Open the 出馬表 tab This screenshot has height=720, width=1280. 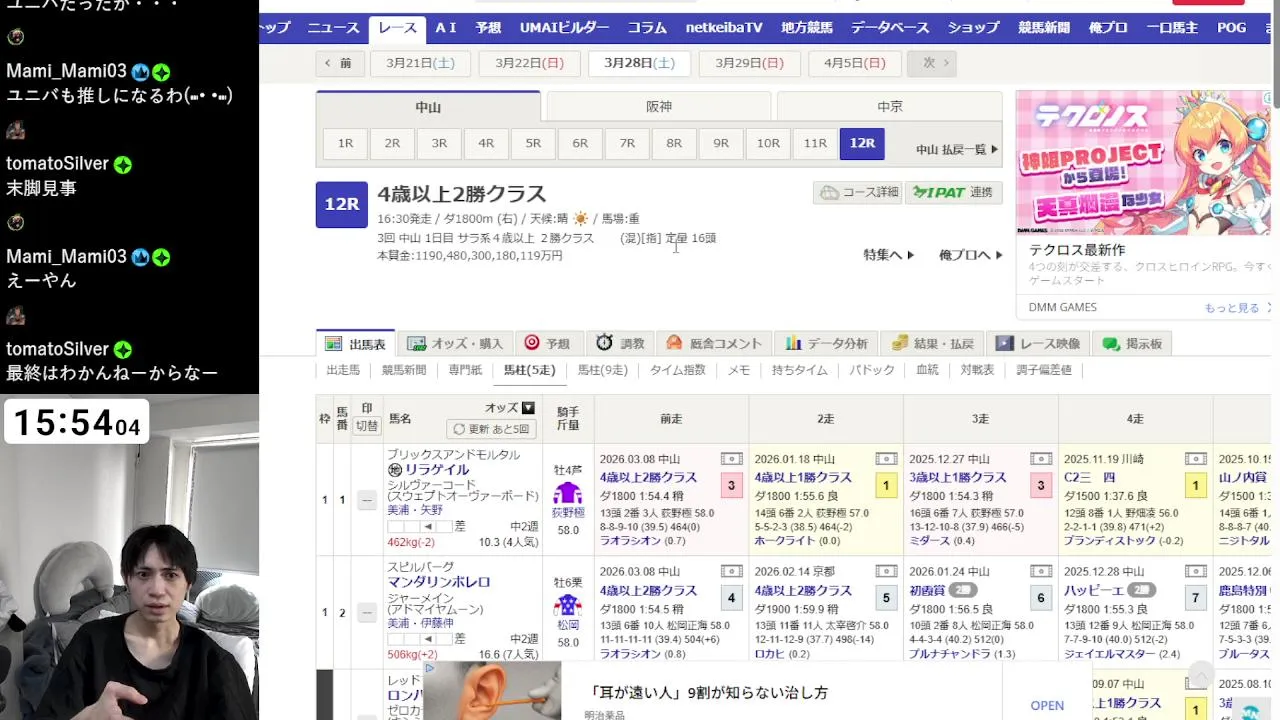pyautogui.click(x=356, y=343)
